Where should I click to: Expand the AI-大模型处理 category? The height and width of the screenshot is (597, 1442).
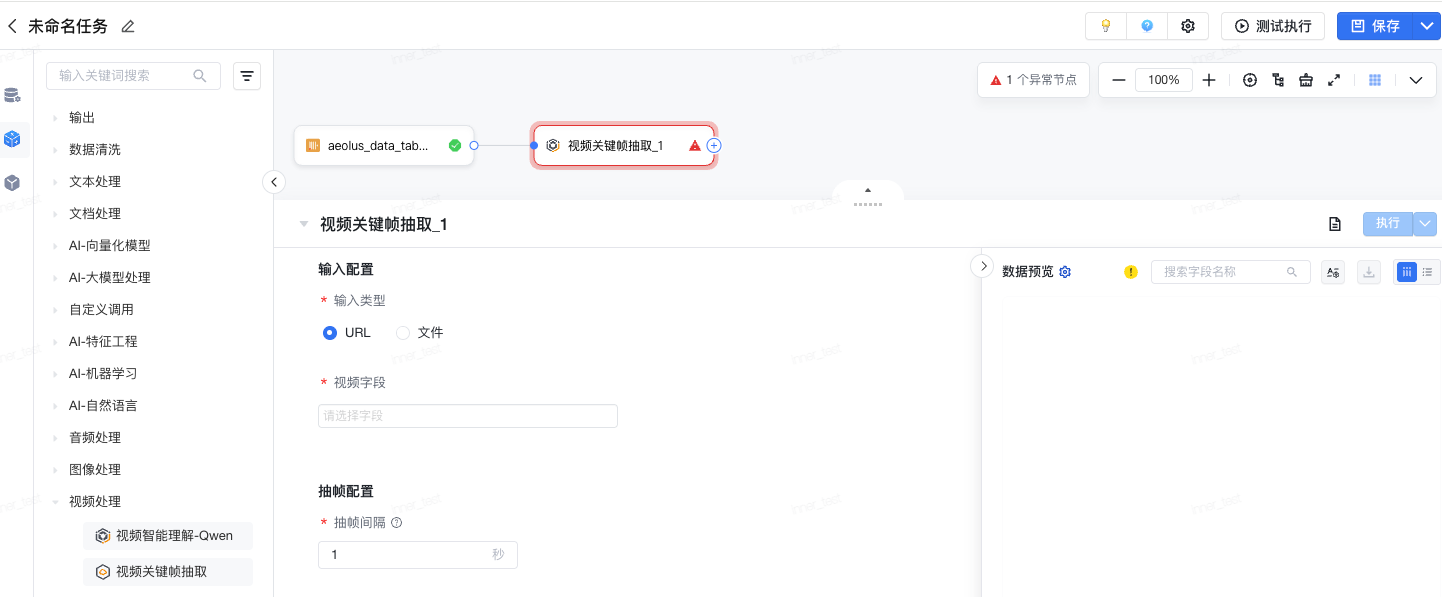tap(109, 277)
